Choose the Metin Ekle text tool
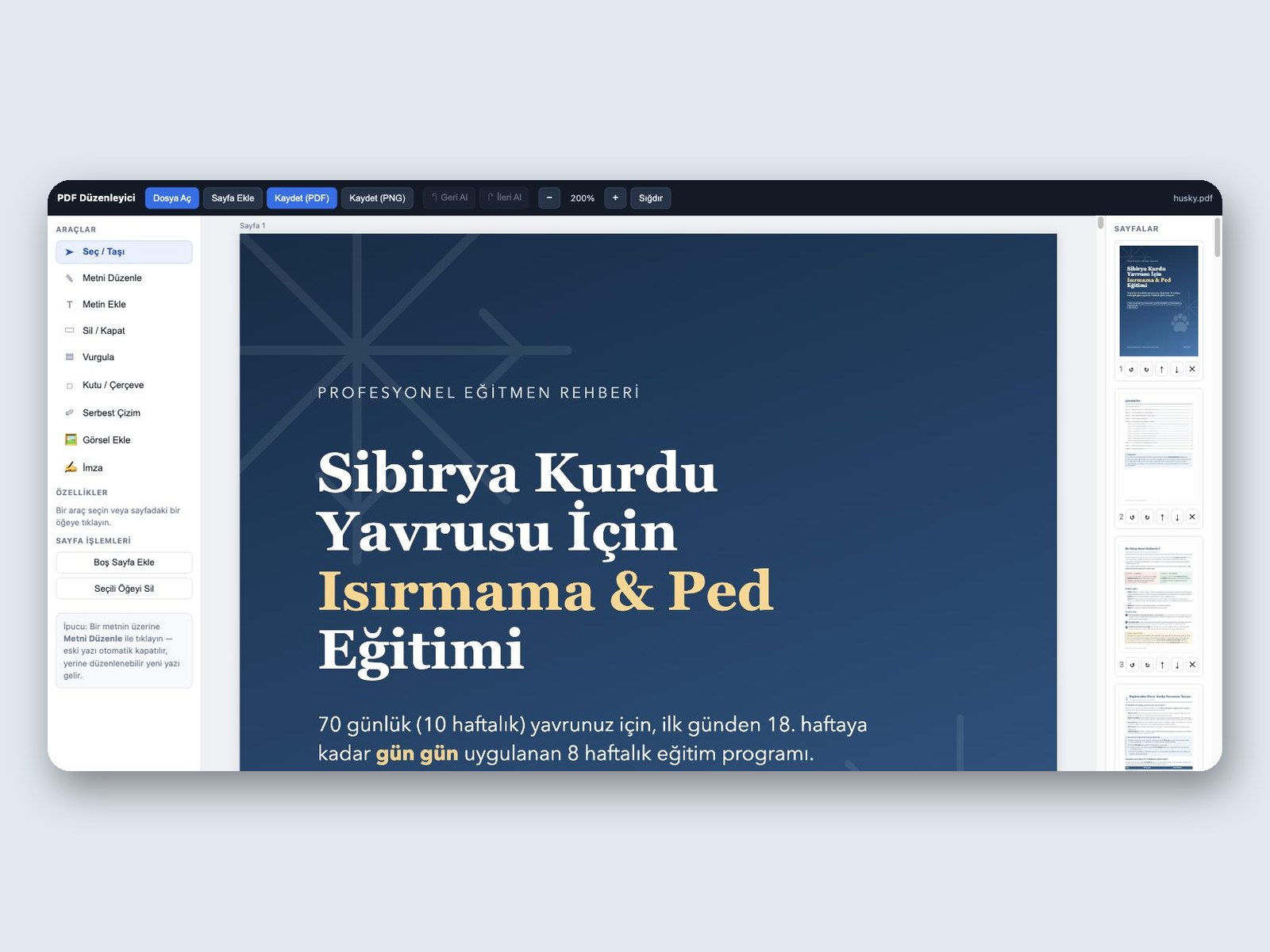The height and width of the screenshot is (952, 1270). [124, 305]
